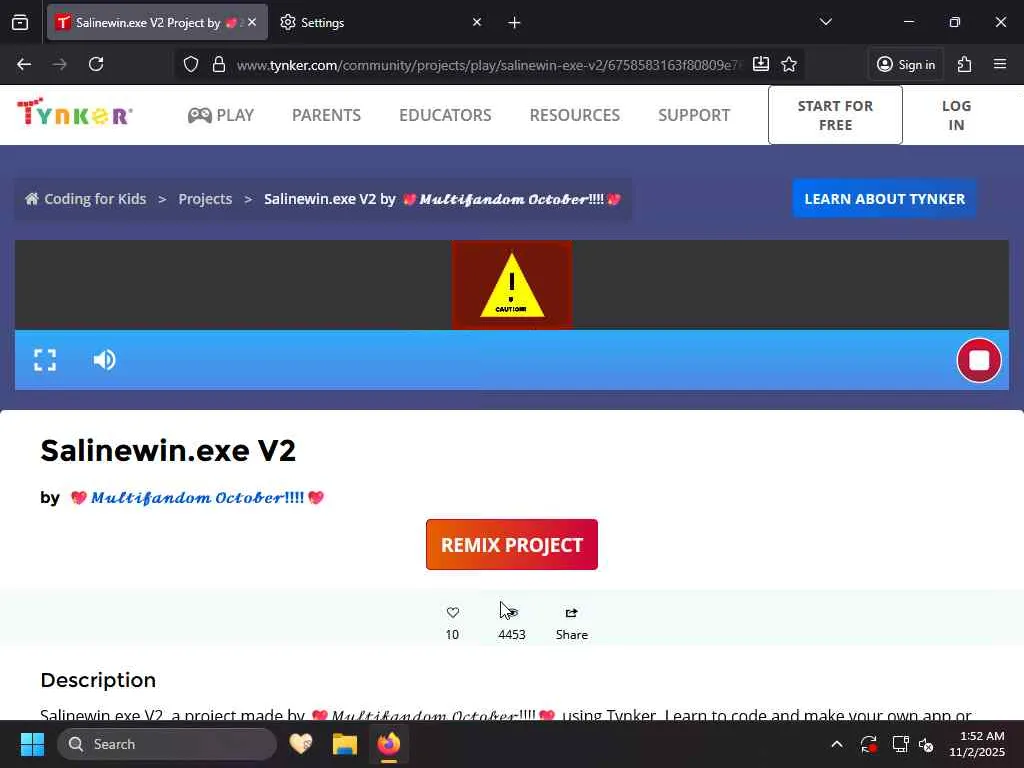Open the Coding for Kids breadcrumb link
This screenshot has height=768, width=1024.
pos(86,199)
